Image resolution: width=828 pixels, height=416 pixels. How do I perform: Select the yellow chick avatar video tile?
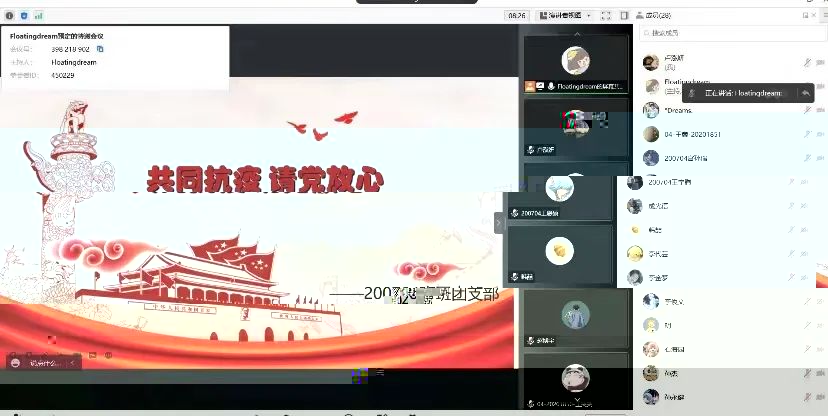(x=559, y=256)
